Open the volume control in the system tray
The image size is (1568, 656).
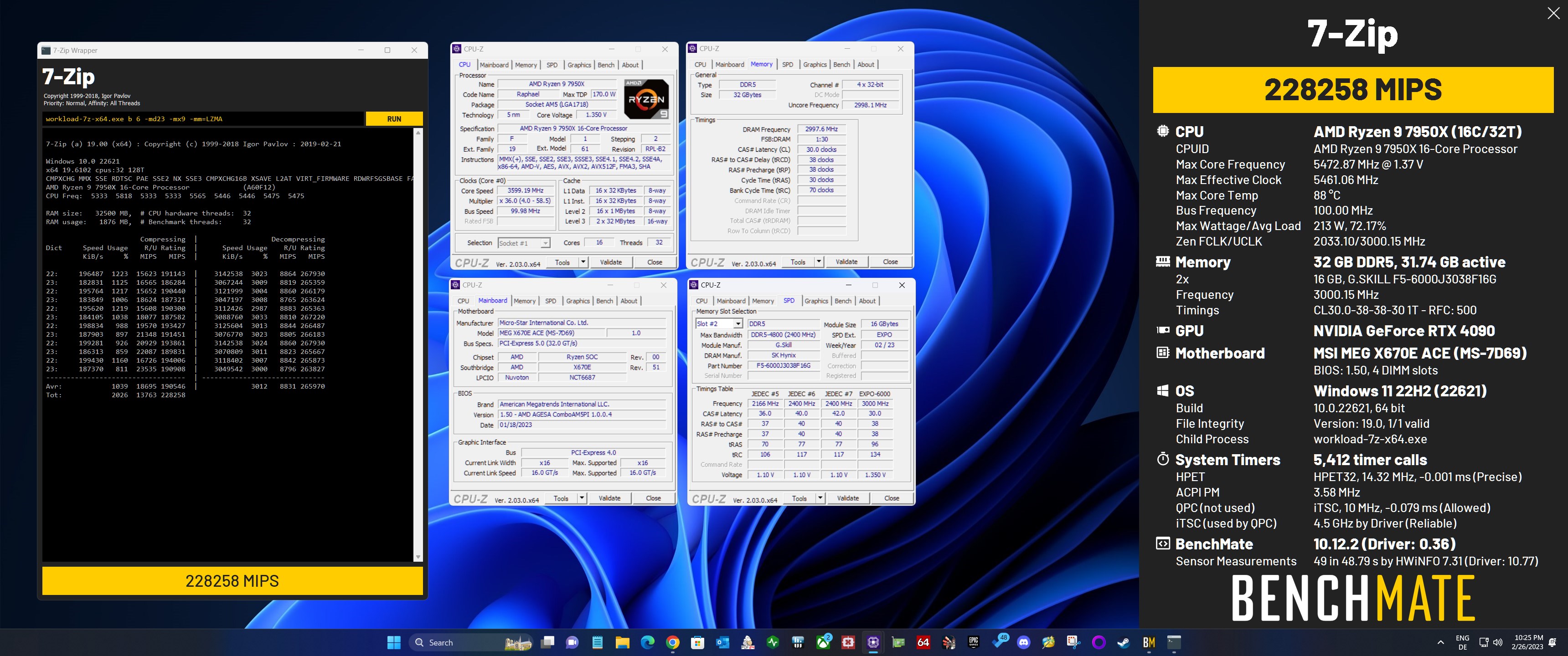click(x=1498, y=642)
